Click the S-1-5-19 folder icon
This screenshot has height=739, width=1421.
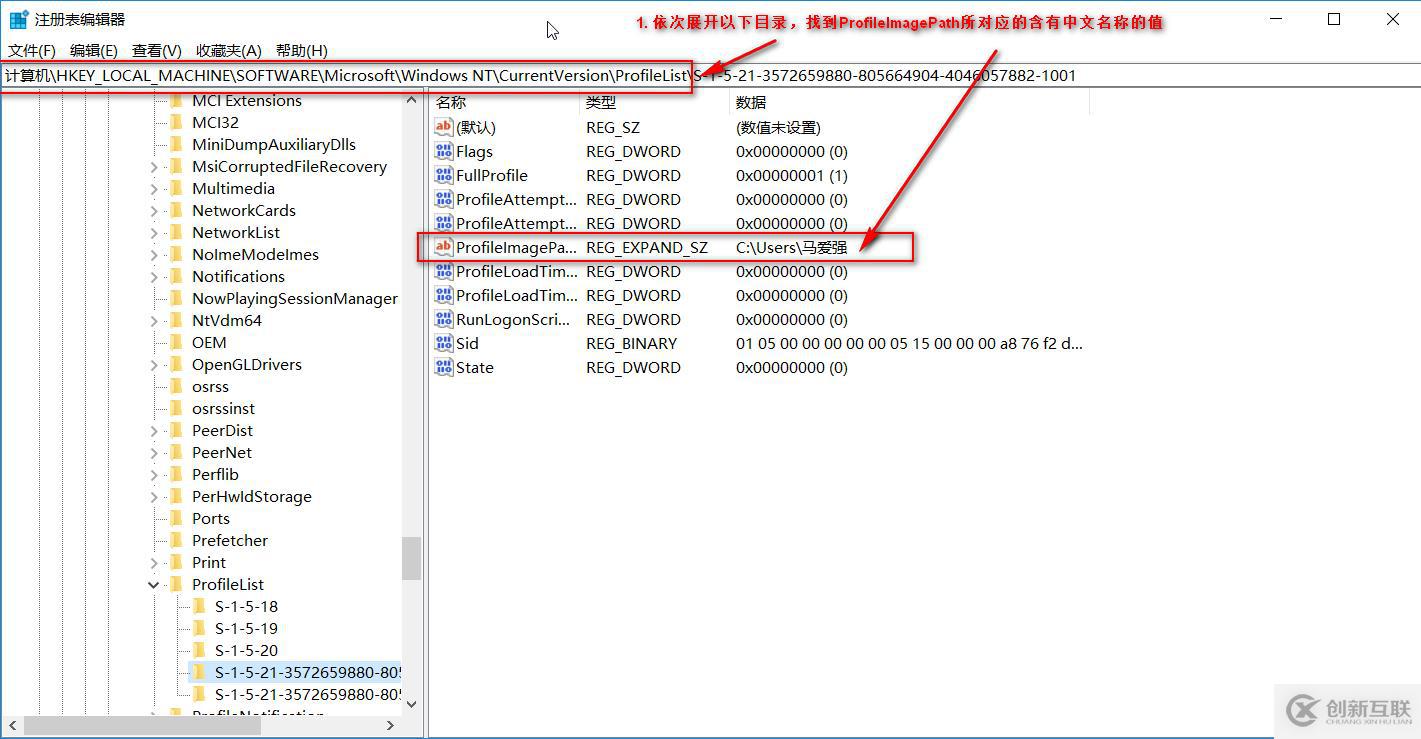tap(199, 628)
